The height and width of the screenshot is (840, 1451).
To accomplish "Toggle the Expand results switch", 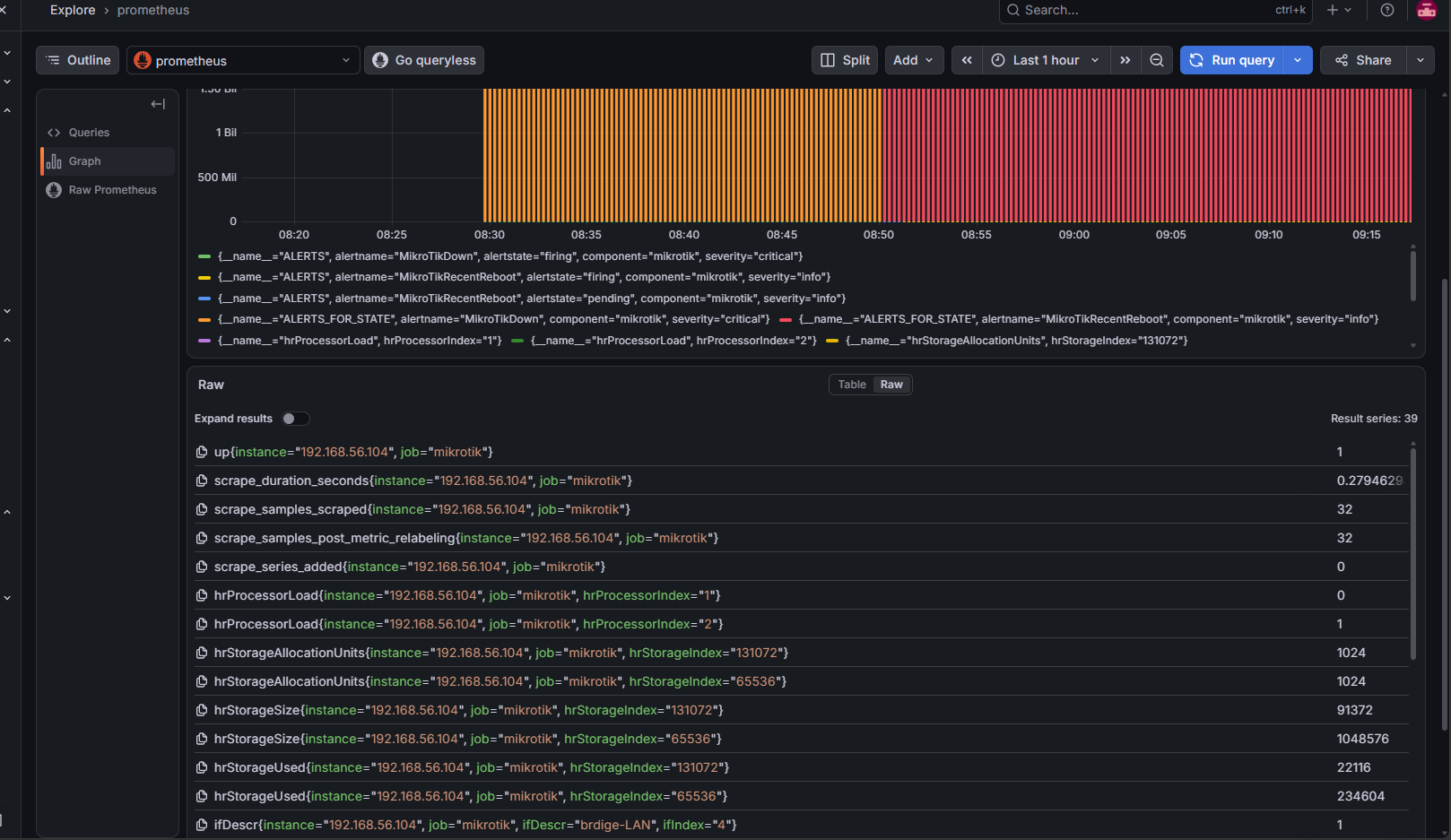I will pos(295,419).
